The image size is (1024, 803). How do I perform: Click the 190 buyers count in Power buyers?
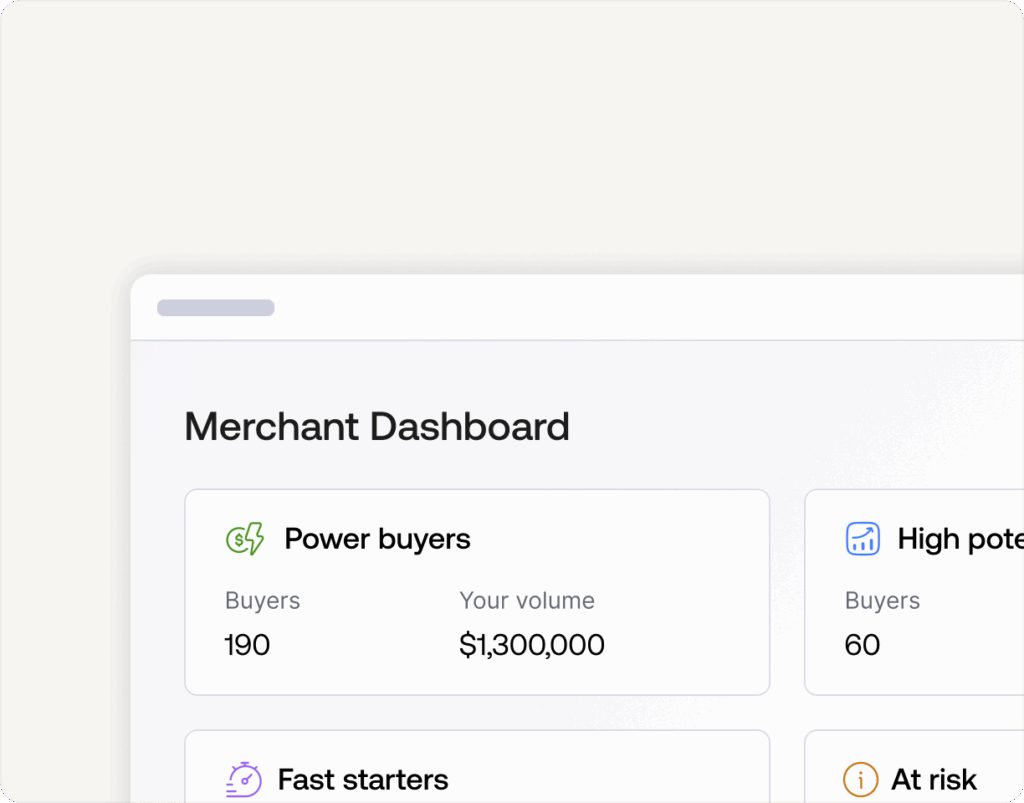tap(247, 645)
